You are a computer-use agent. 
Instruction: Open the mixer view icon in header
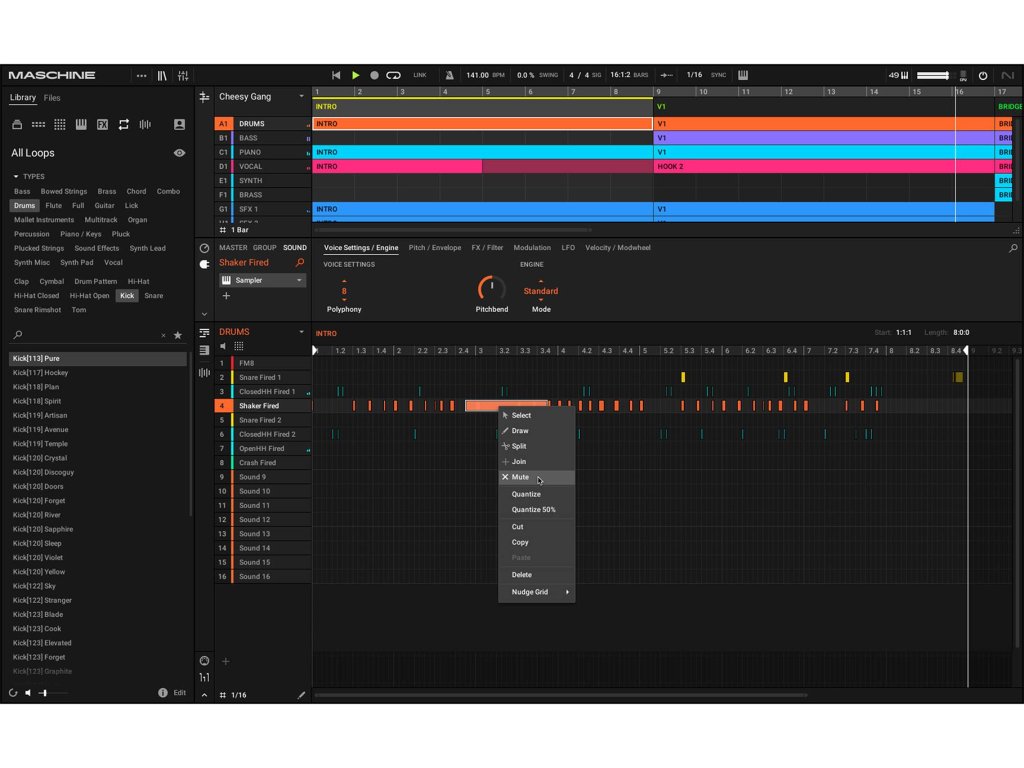(184, 76)
